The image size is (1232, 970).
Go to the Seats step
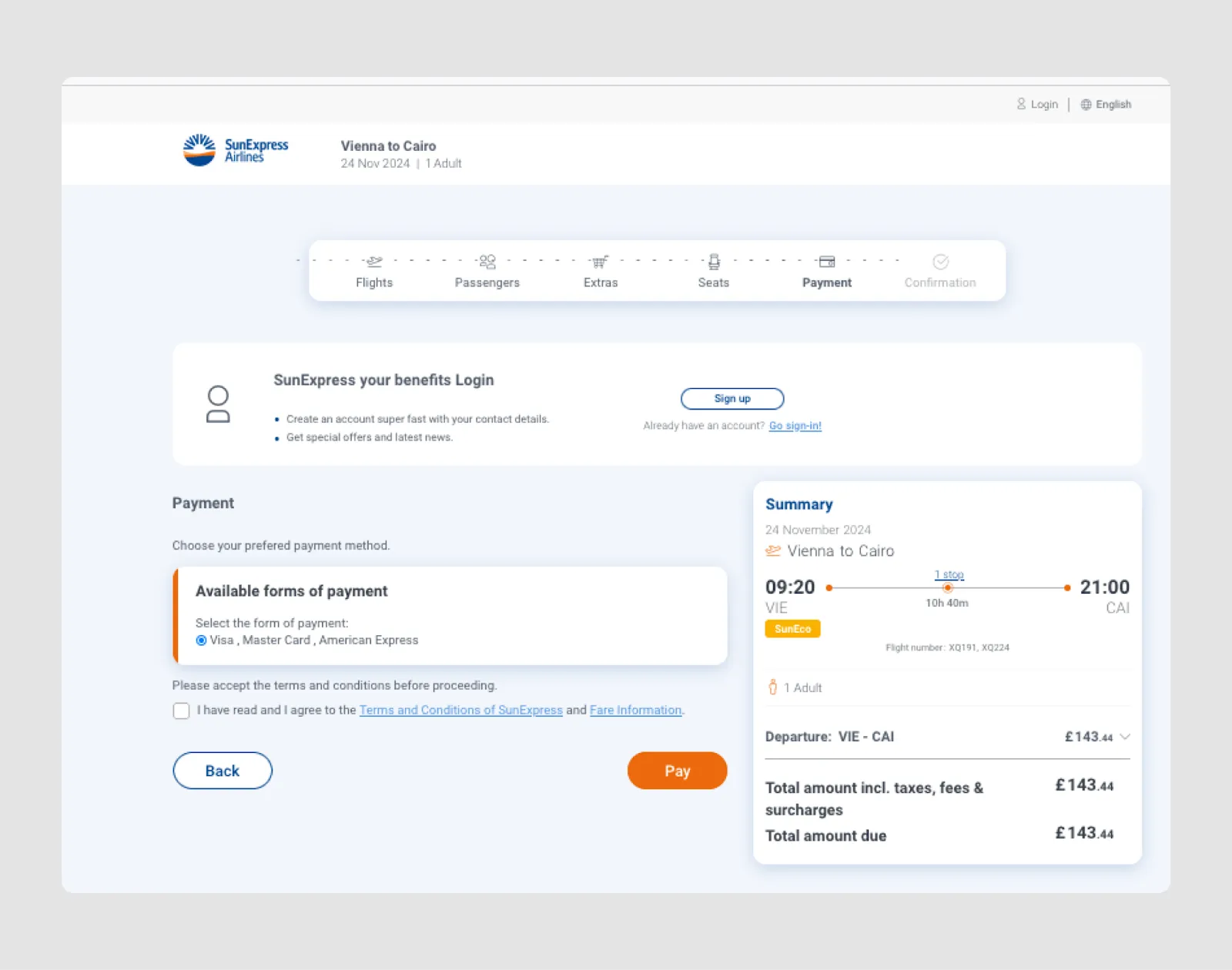(714, 283)
